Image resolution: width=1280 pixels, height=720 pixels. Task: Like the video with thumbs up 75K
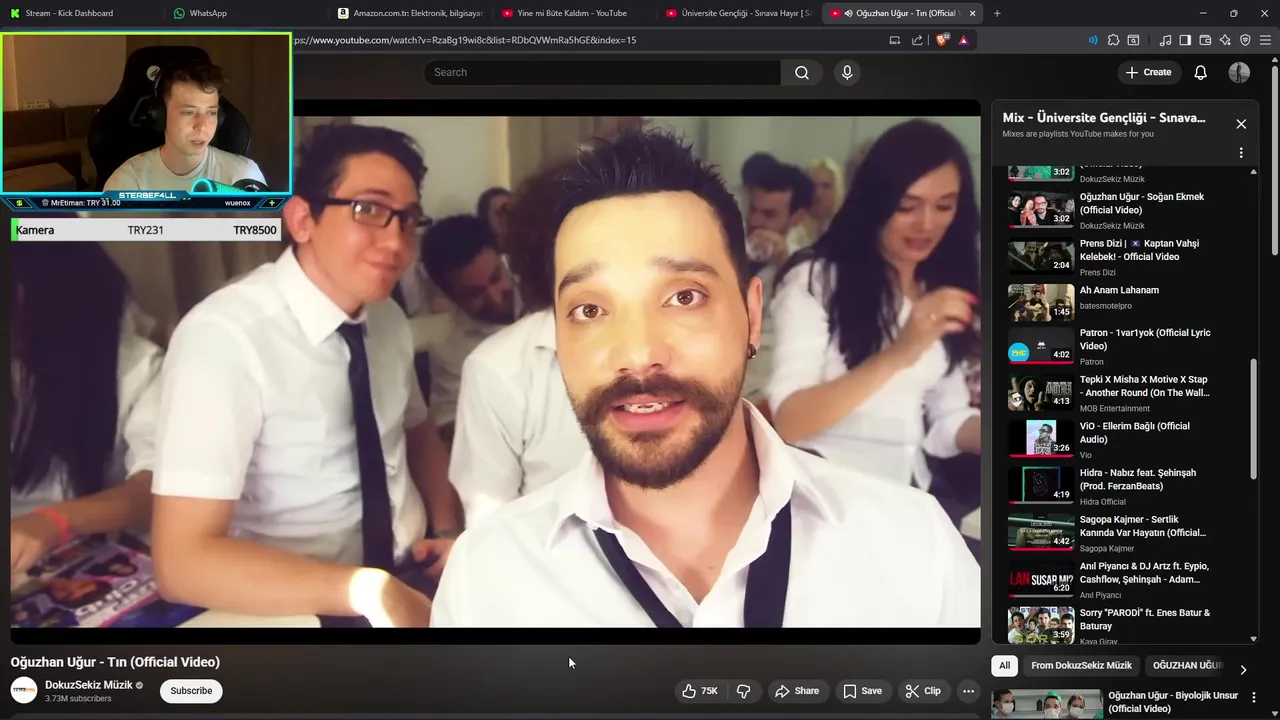[700, 691]
